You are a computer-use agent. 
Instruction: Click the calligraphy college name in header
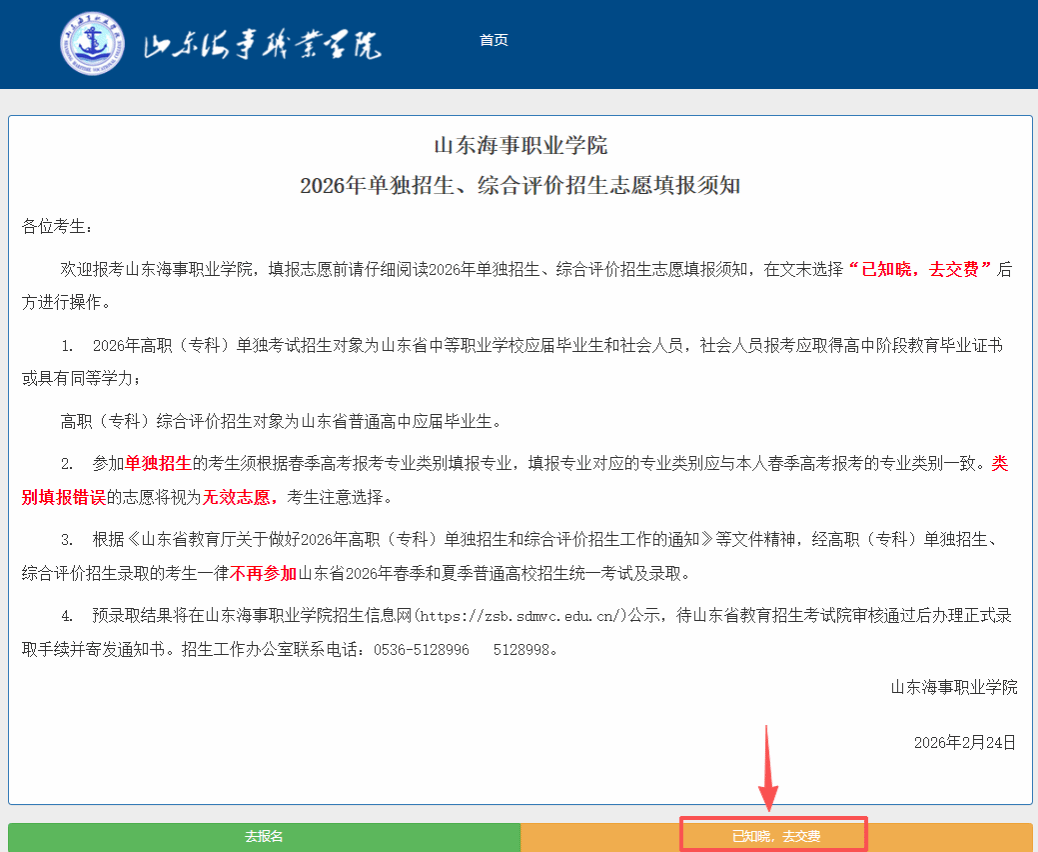[x=262, y=45]
